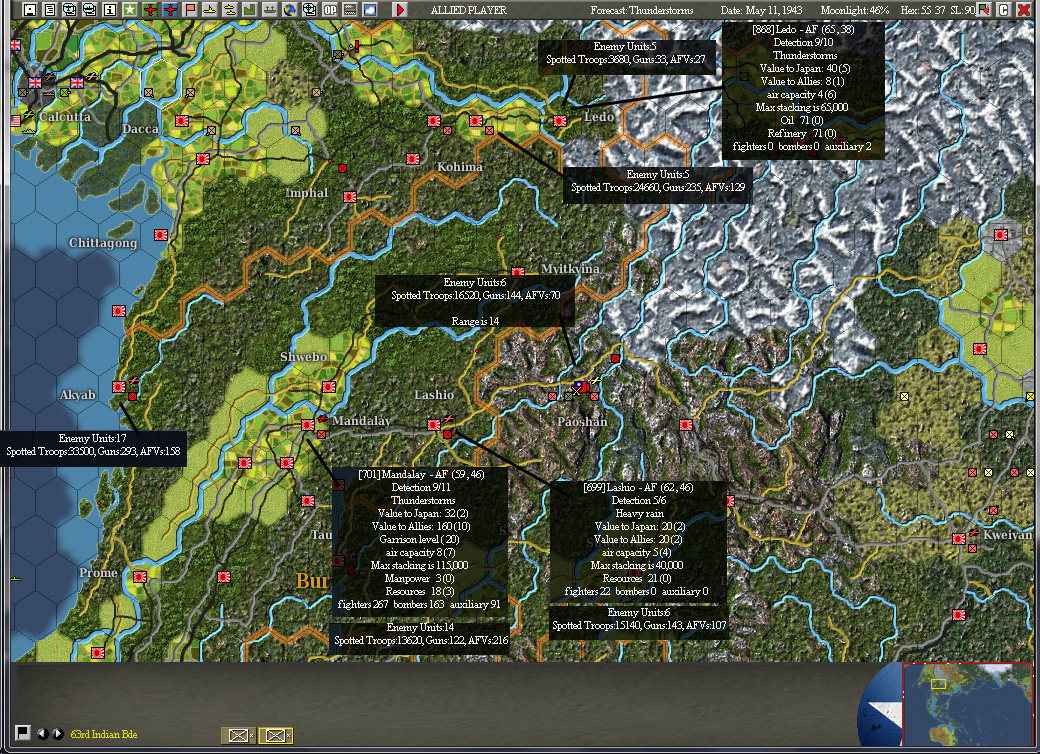
Task: Click the red play end-turn arrow
Action: (x=400, y=9)
